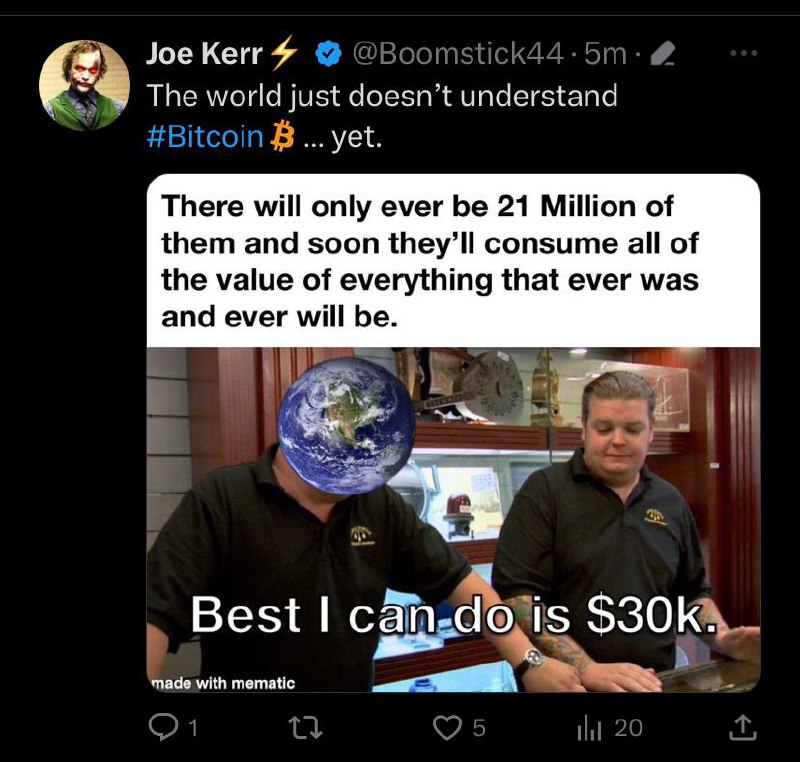Click the Joe Kerr display name
800x762 pixels.
pos(205,53)
